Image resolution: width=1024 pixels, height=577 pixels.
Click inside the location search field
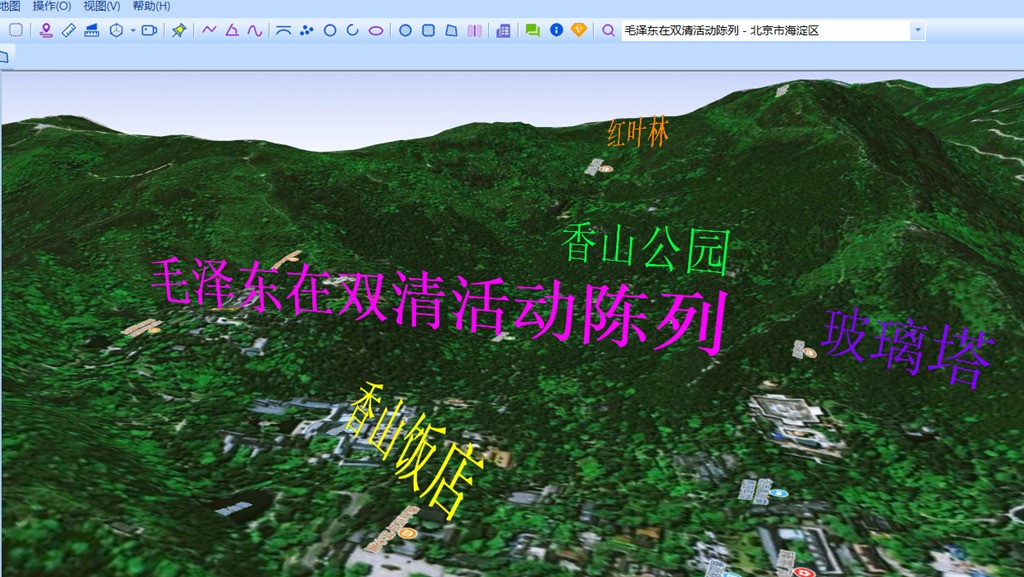[x=760, y=31]
